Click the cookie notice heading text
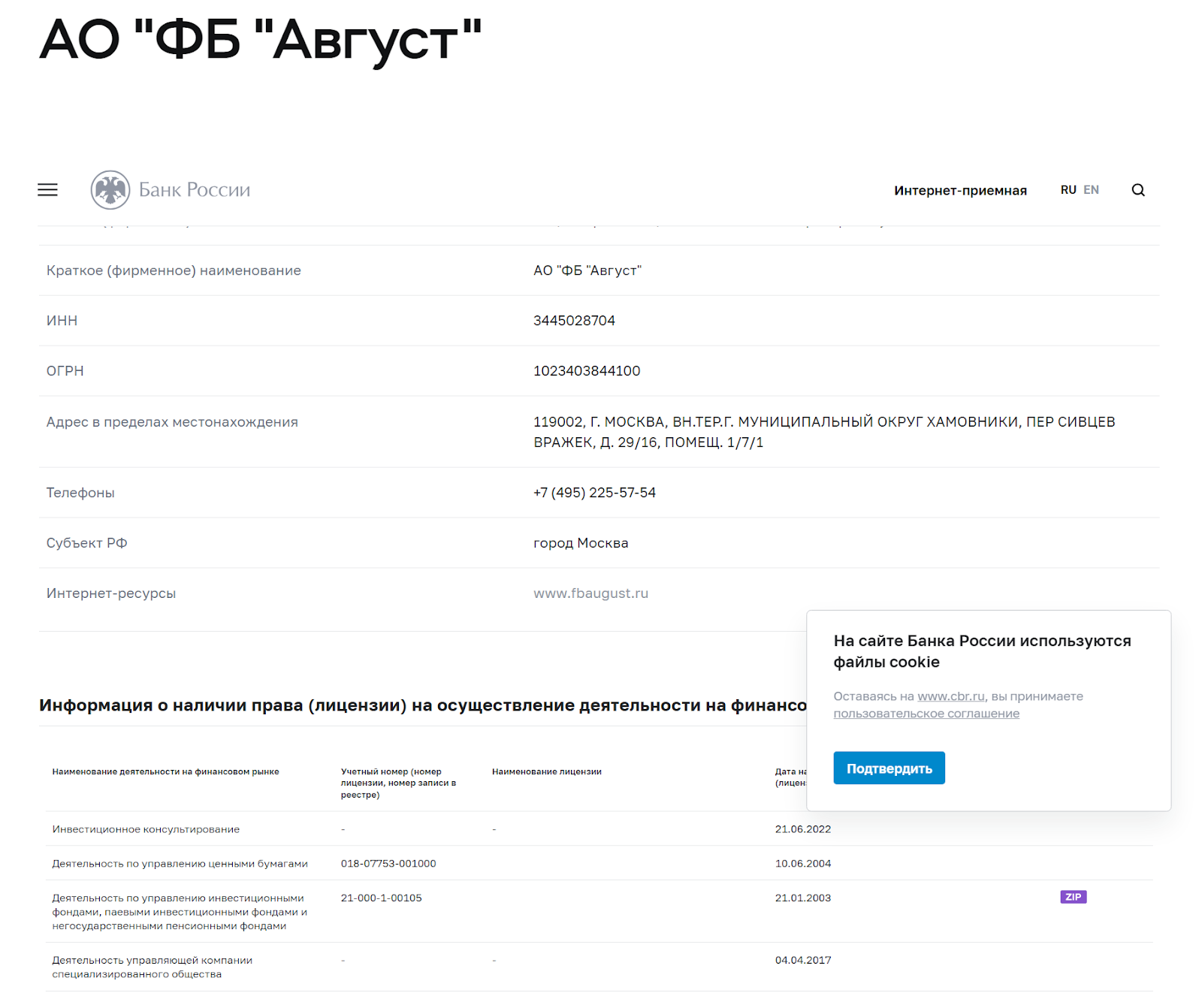This screenshot has width=1202, height=1008. click(982, 651)
